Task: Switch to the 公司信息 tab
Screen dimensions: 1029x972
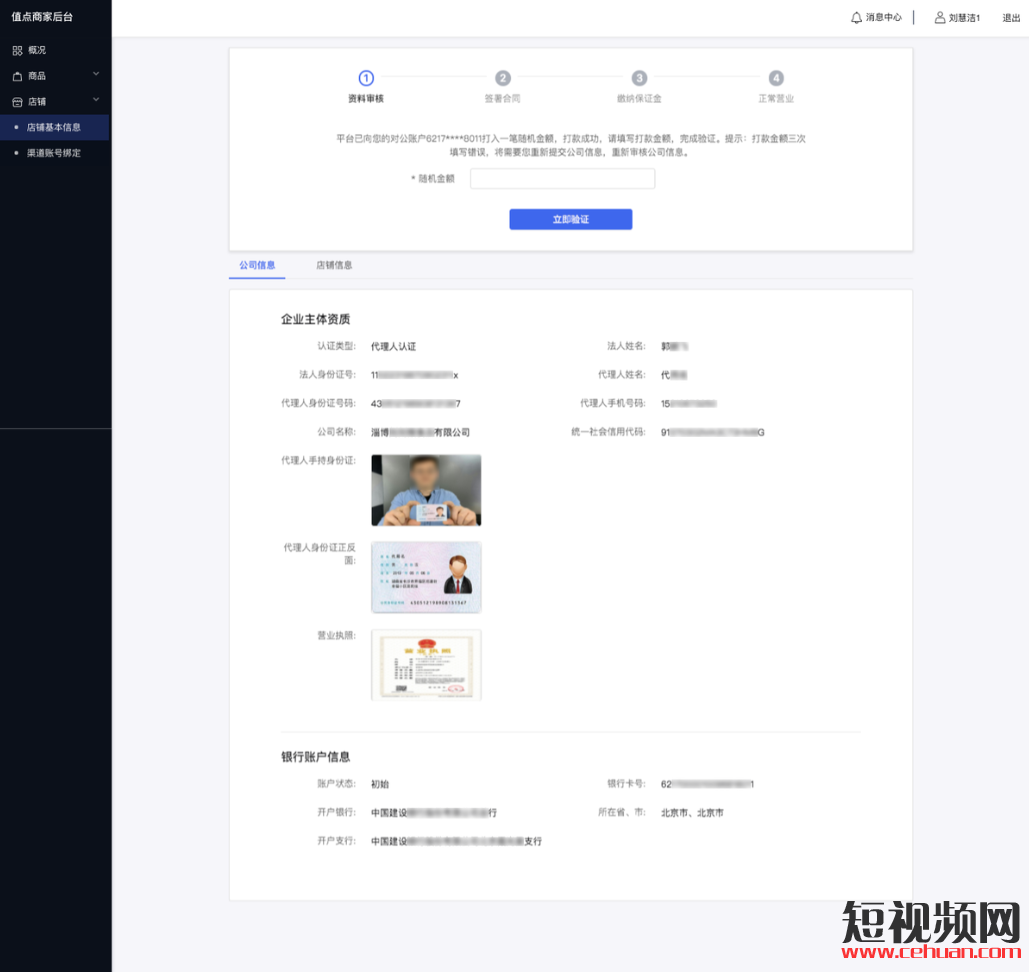Action: pyautogui.click(x=257, y=265)
